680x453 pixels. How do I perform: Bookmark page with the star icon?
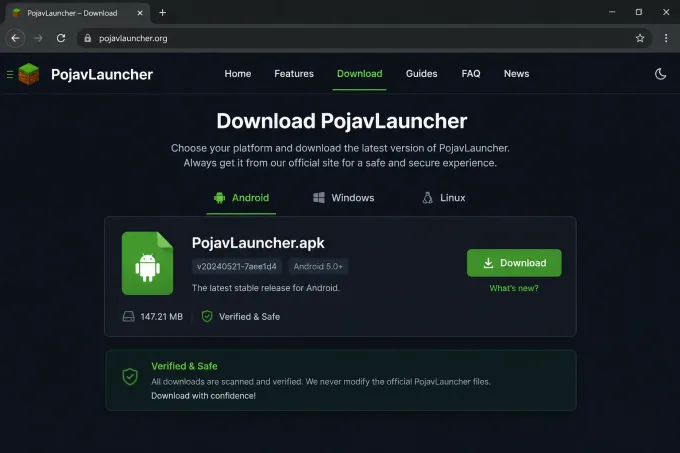[x=640, y=38]
